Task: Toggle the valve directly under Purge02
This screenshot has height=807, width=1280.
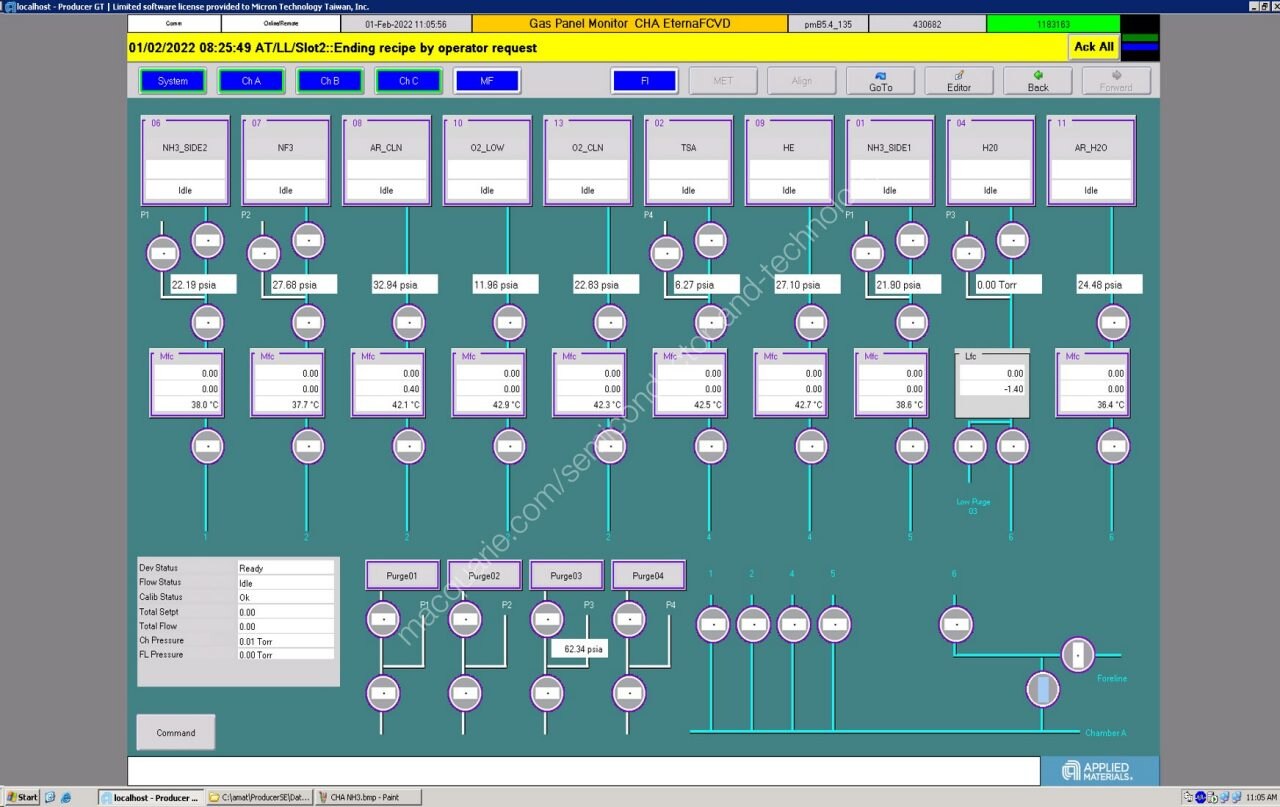Action: 465,620
